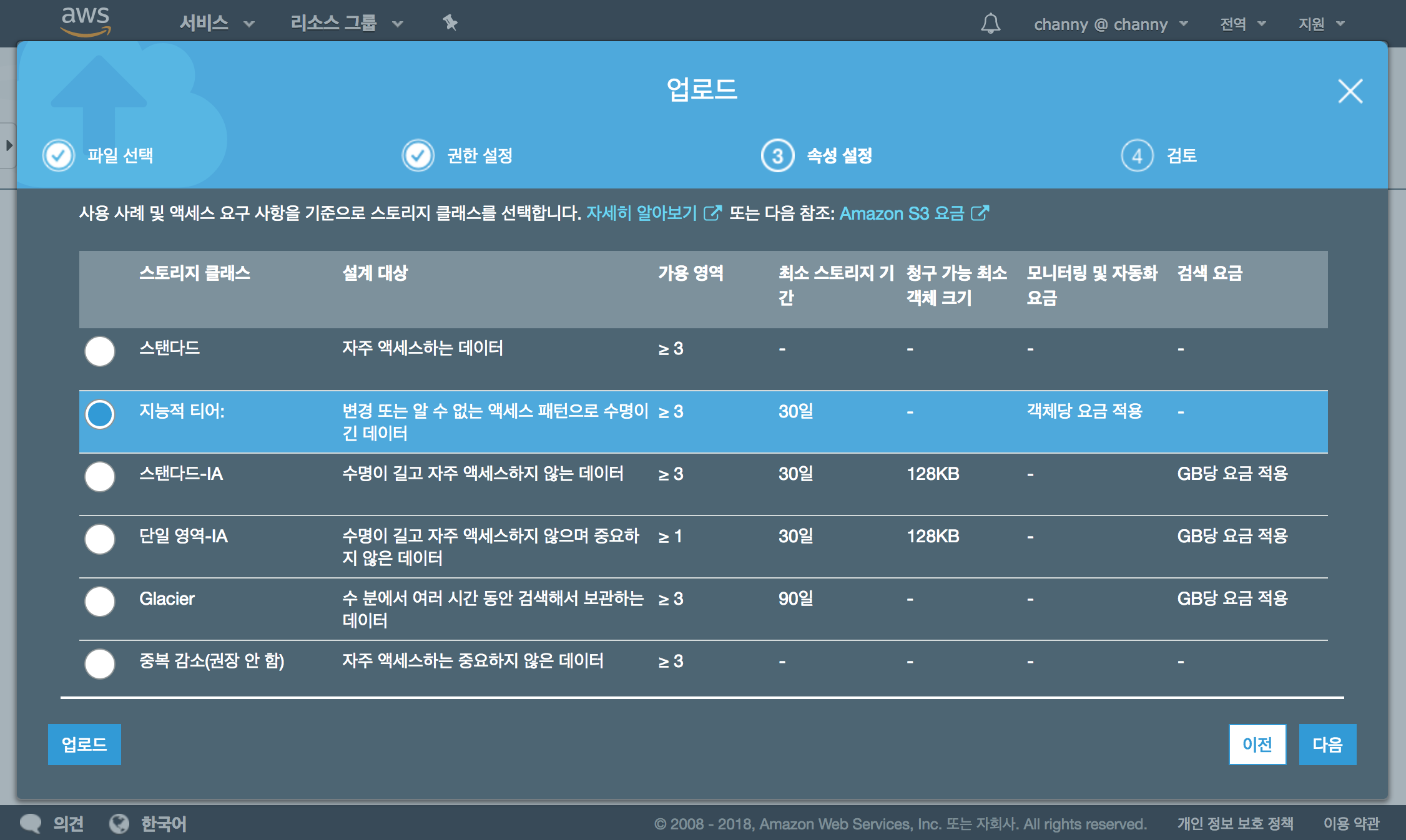
Task: Click the 권한 설정 step checkmark icon
Action: pyautogui.click(x=418, y=155)
